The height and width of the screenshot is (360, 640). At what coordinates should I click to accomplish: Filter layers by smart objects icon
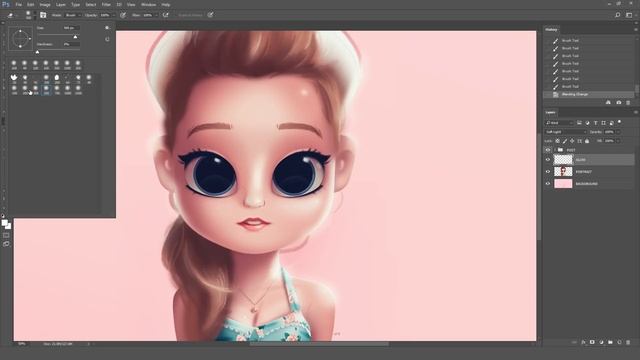click(x=611, y=122)
